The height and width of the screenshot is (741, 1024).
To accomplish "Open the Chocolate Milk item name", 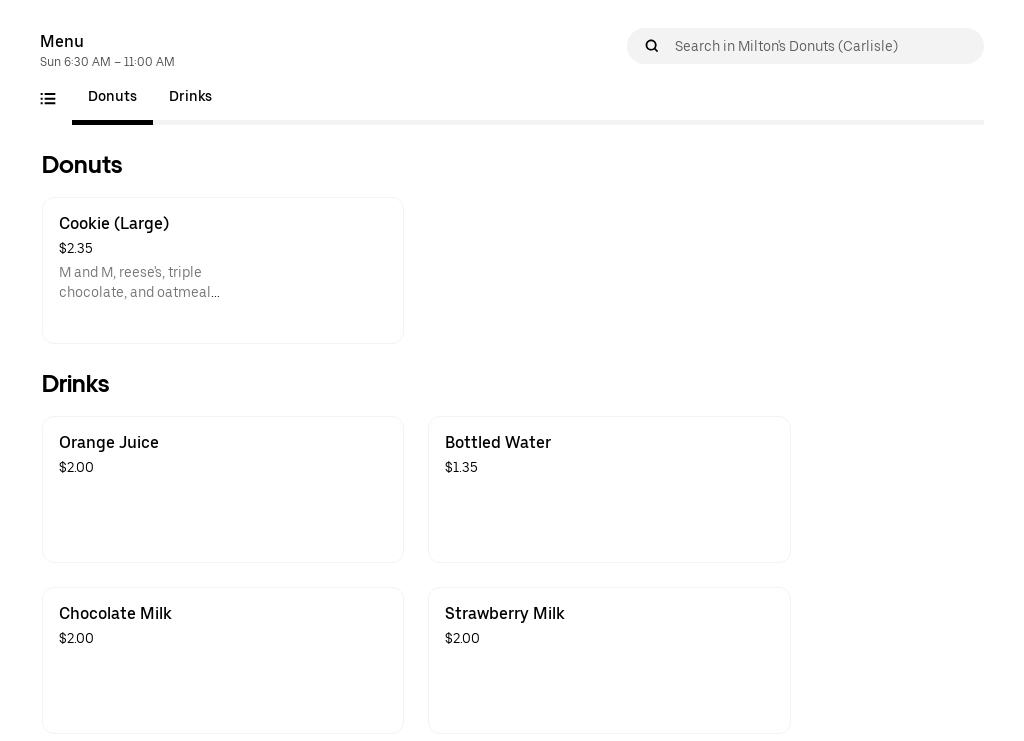I will [115, 614].
